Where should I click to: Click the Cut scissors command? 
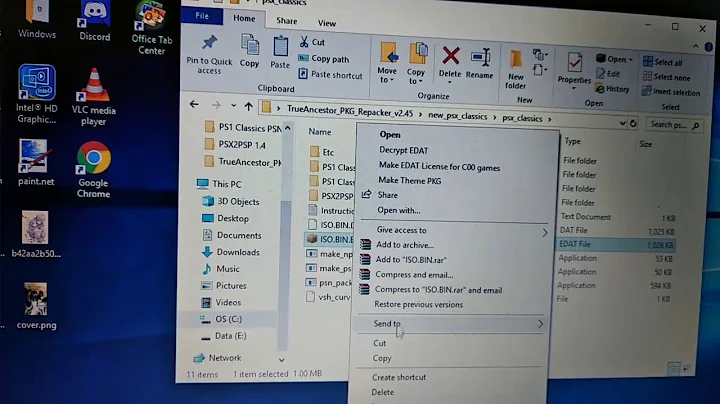[x=312, y=42]
